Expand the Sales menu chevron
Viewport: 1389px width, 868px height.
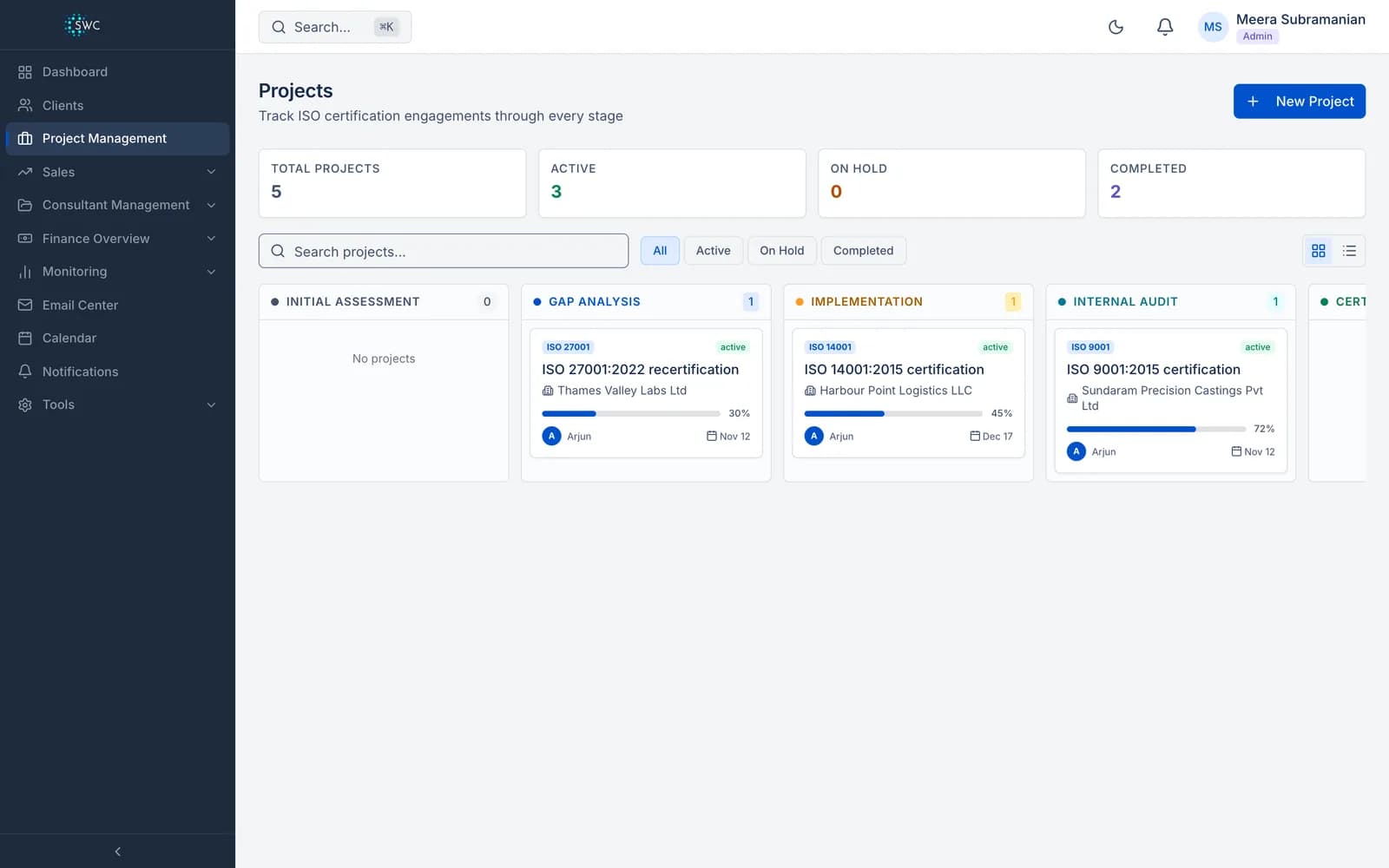pos(211,172)
